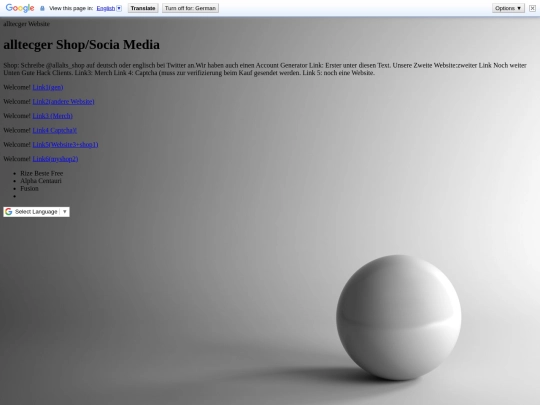This screenshot has width=540, height=405.
Task: Click the 'Fusion' list item
Action: coord(29,188)
